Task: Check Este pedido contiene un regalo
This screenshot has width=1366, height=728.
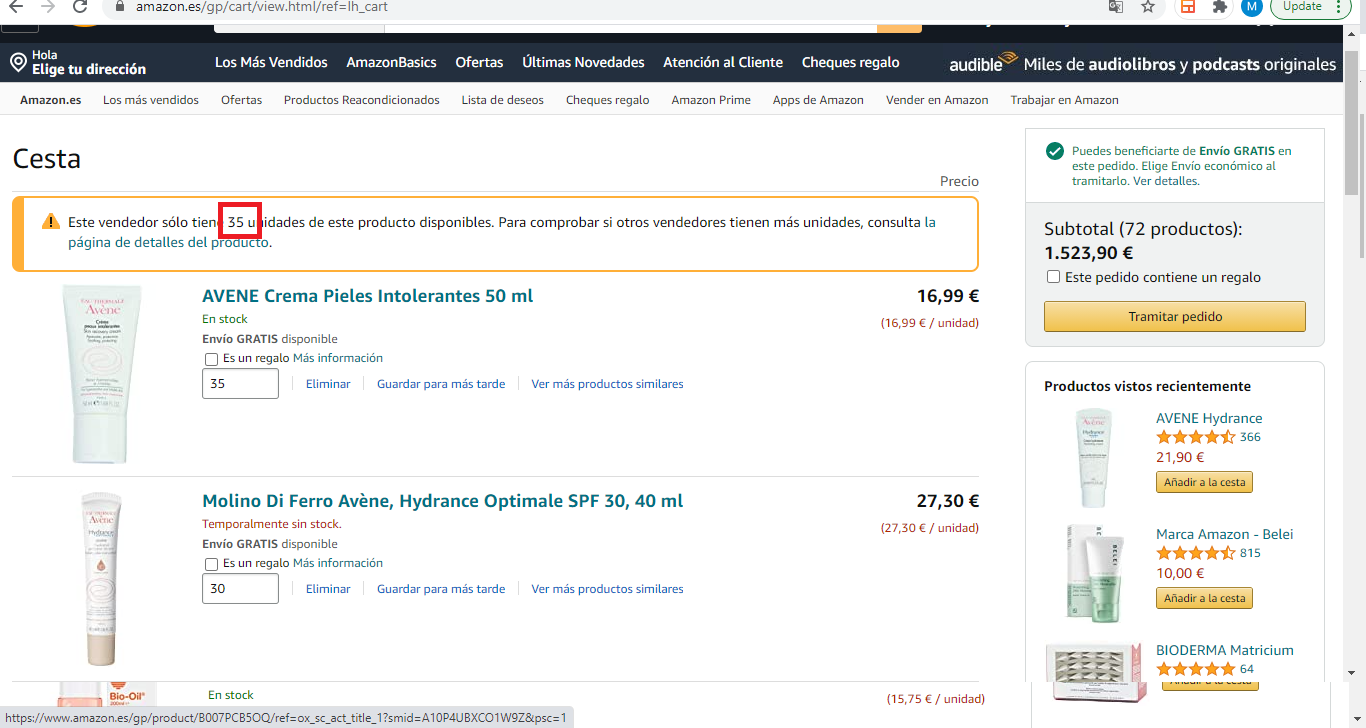Action: (x=1053, y=277)
